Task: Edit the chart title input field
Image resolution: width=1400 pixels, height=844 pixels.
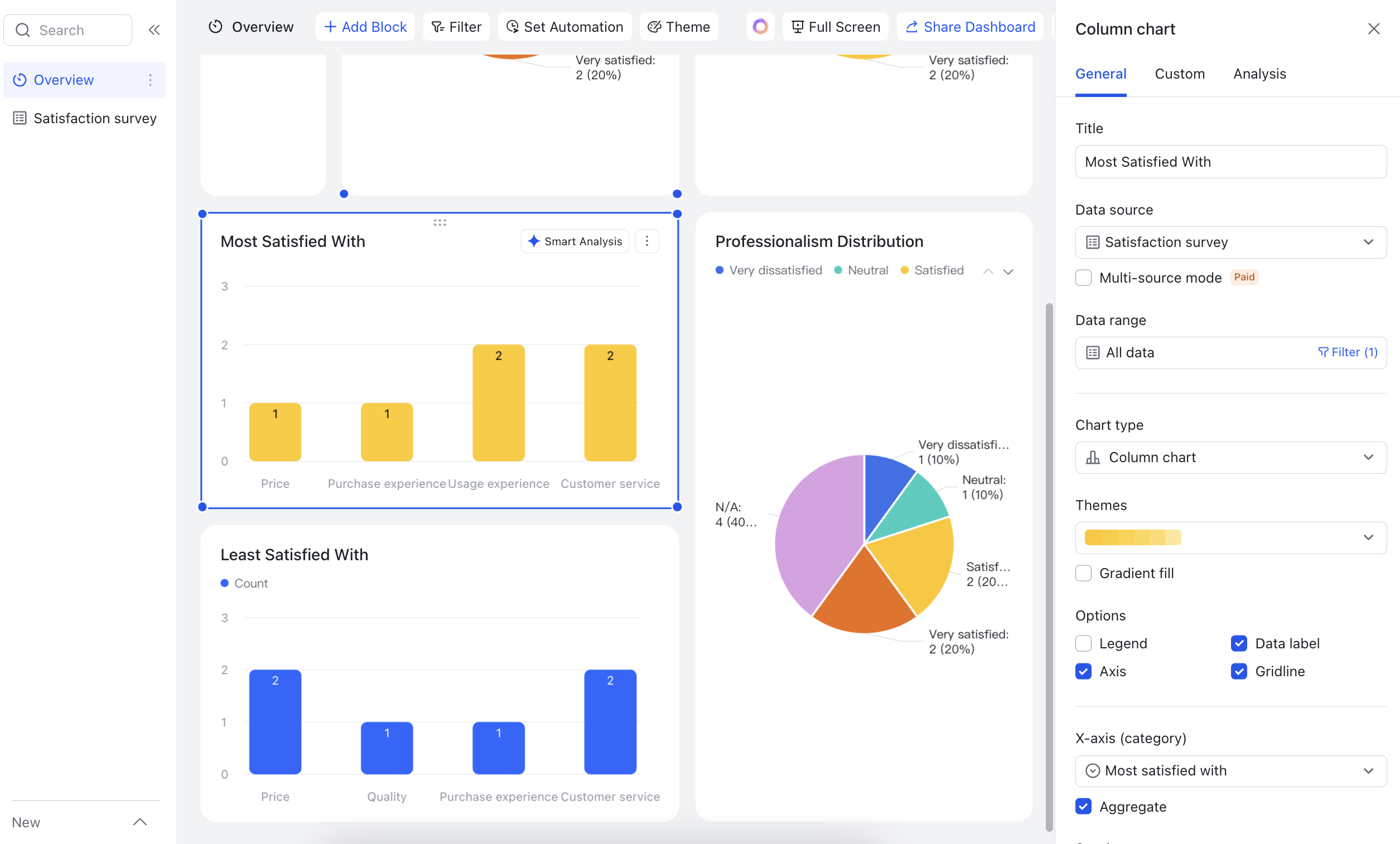Action: pyautogui.click(x=1230, y=162)
